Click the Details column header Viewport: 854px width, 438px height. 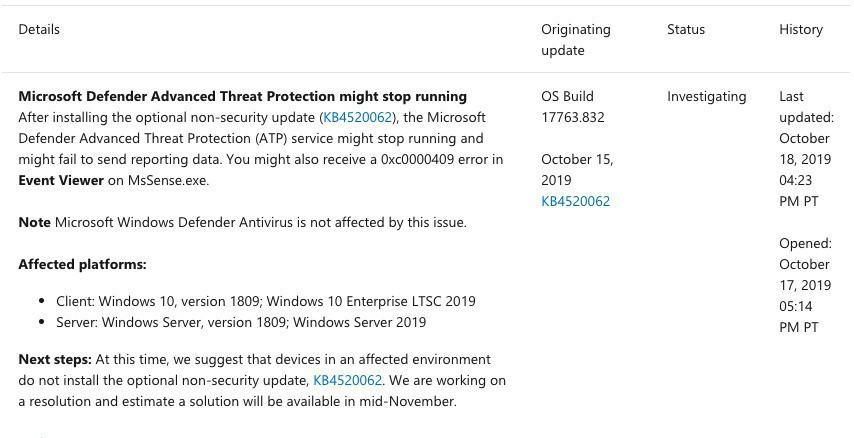[39, 29]
